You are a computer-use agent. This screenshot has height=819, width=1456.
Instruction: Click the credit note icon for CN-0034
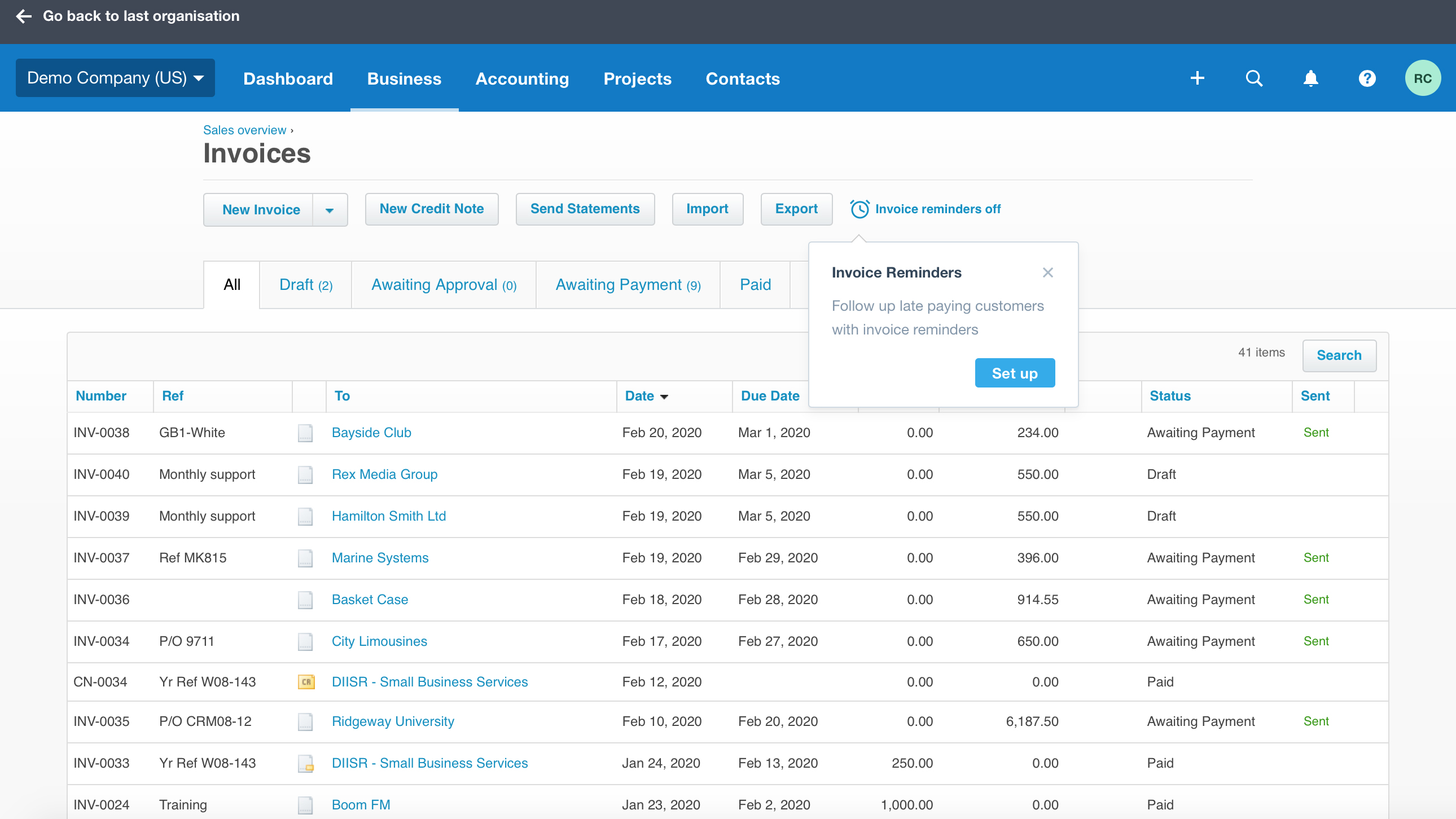pos(306,682)
